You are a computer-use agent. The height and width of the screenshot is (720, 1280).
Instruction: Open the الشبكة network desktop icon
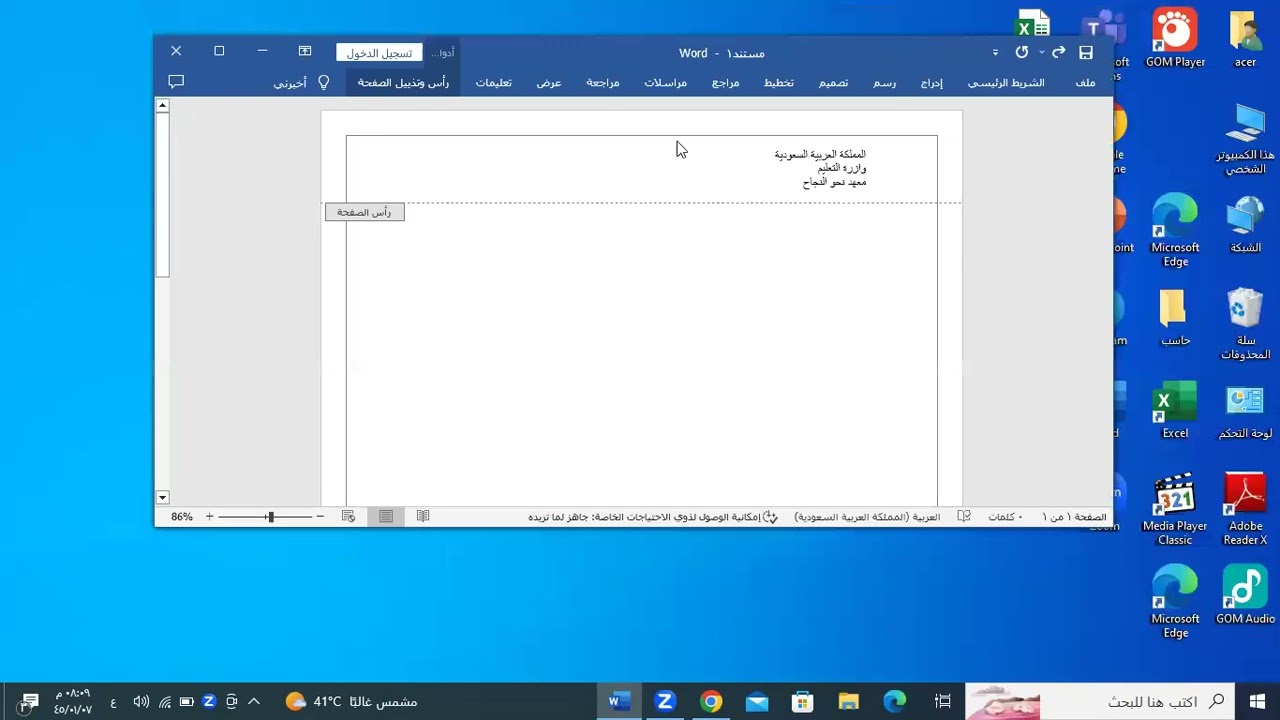(1245, 225)
